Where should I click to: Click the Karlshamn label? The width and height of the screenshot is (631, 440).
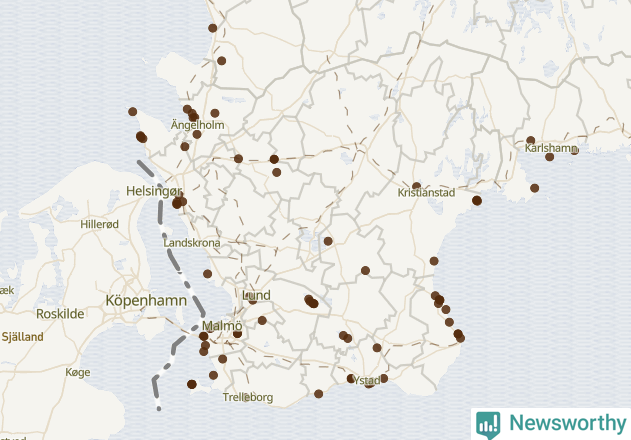pyautogui.click(x=551, y=148)
